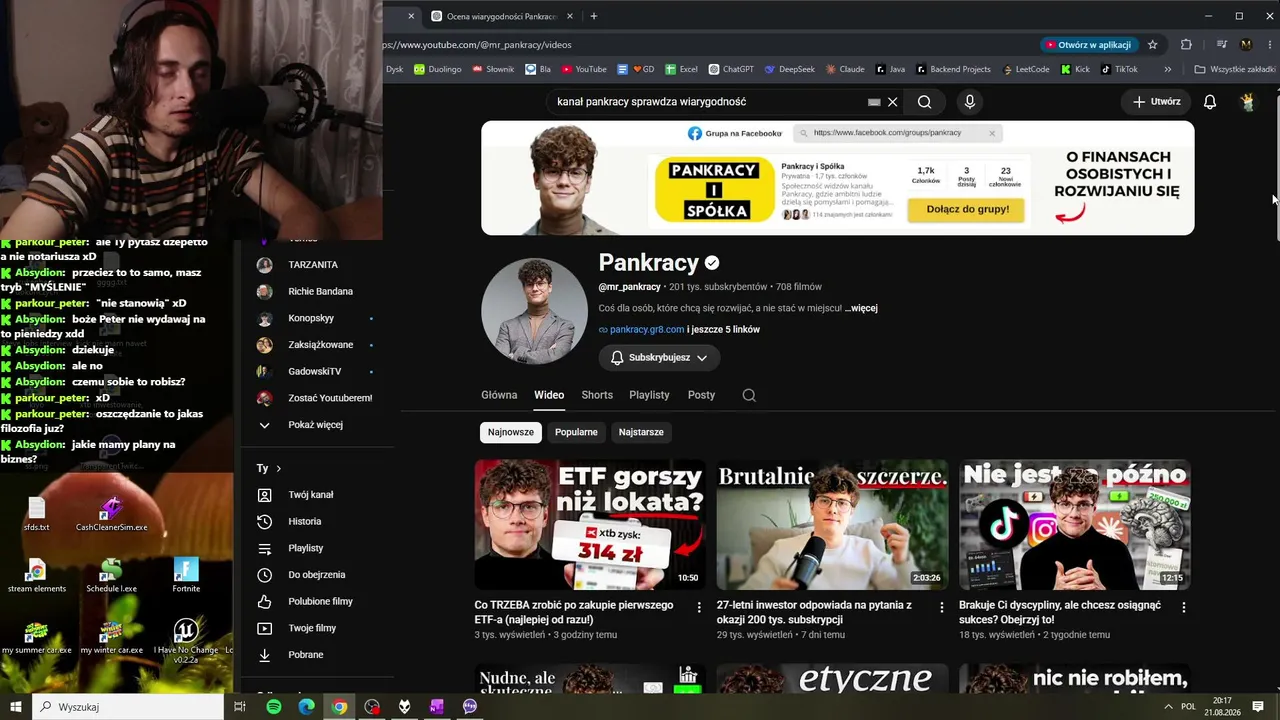Clear the YouTube search query
Image resolution: width=1280 pixels, height=720 pixels.
point(893,102)
